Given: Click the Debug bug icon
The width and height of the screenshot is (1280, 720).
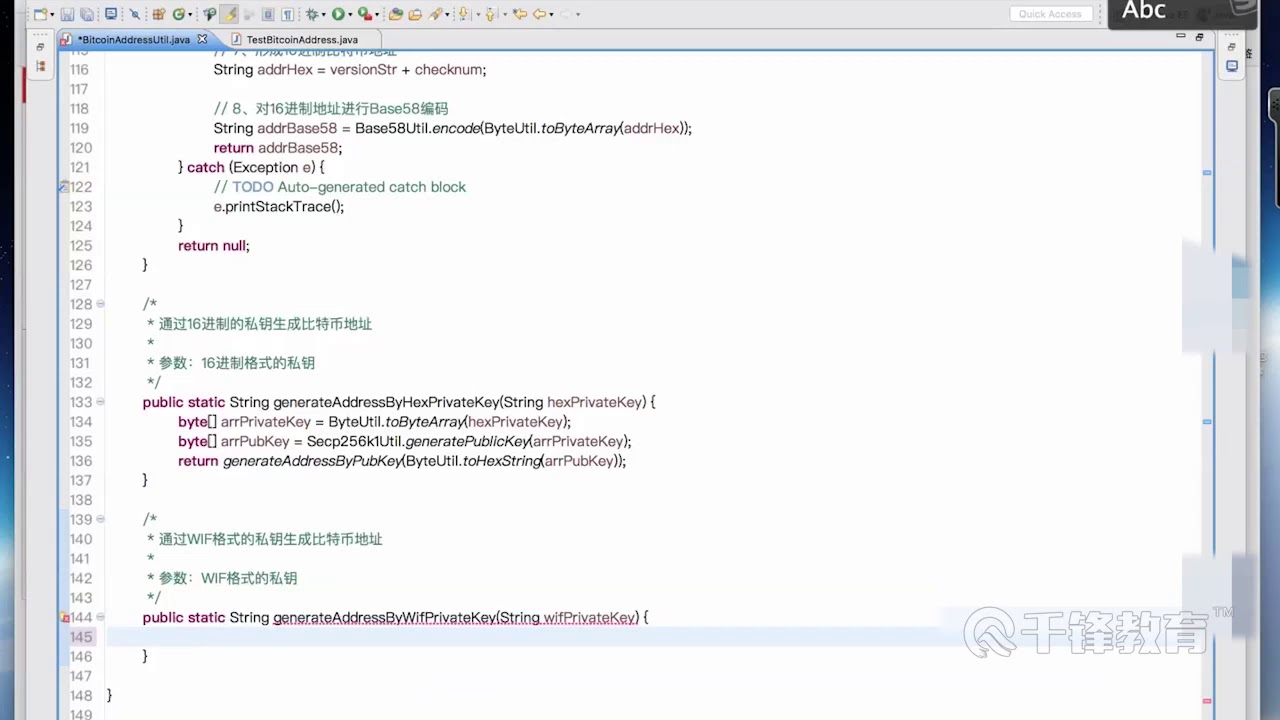Looking at the screenshot, I should point(312,14).
